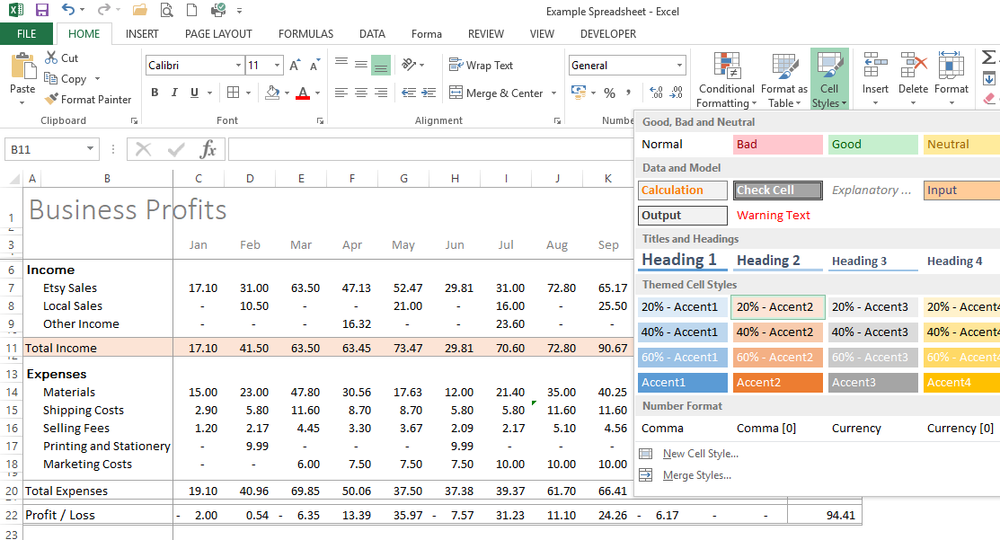This screenshot has height=540, width=1000.
Task: Increase decimal places
Action: [x=656, y=93]
